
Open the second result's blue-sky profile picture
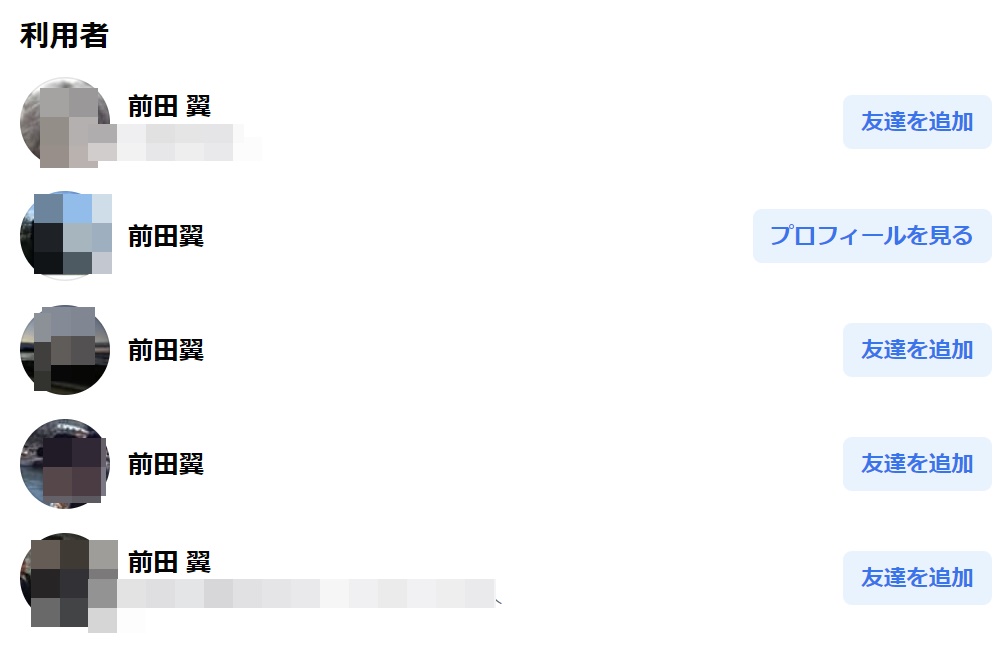tap(65, 236)
